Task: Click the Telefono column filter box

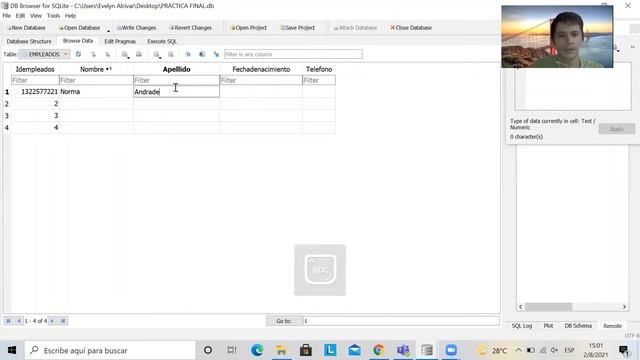Action: click(x=319, y=80)
